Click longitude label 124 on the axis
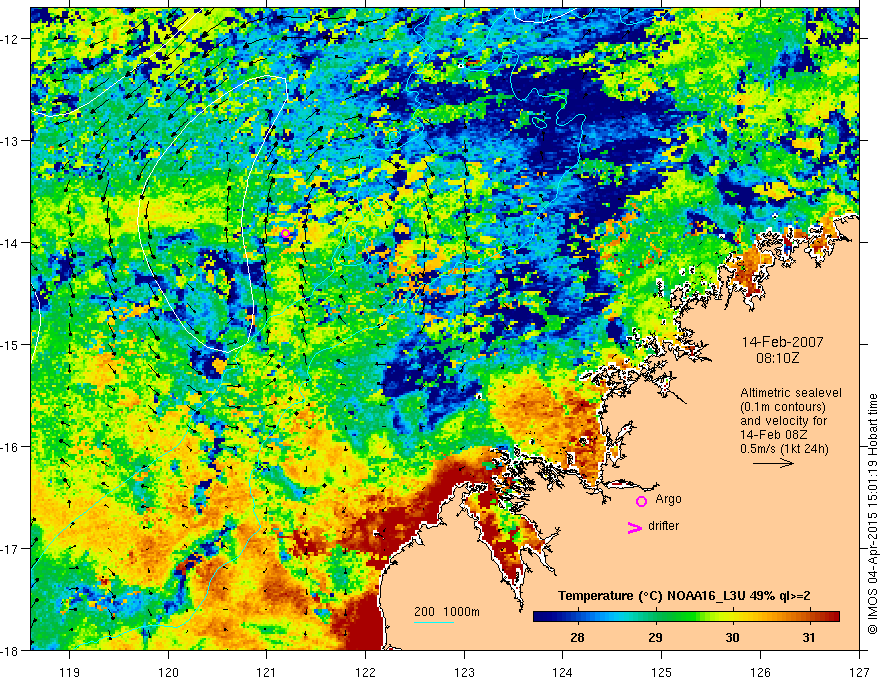Image resolution: width=880 pixels, height=680 pixels. click(x=563, y=672)
